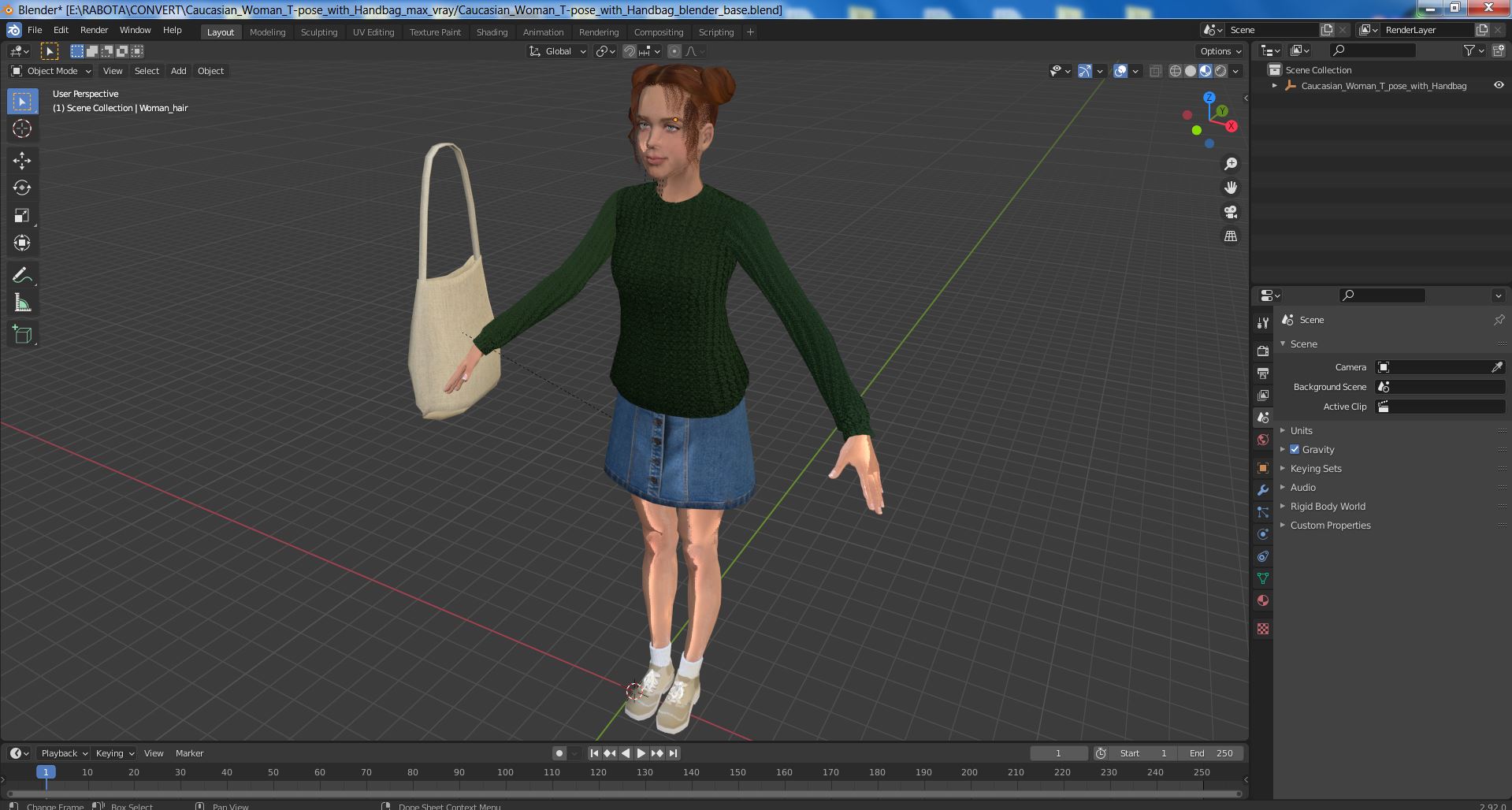The height and width of the screenshot is (810, 1512).
Task: Click the timeline Marker menu
Action: 189,753
